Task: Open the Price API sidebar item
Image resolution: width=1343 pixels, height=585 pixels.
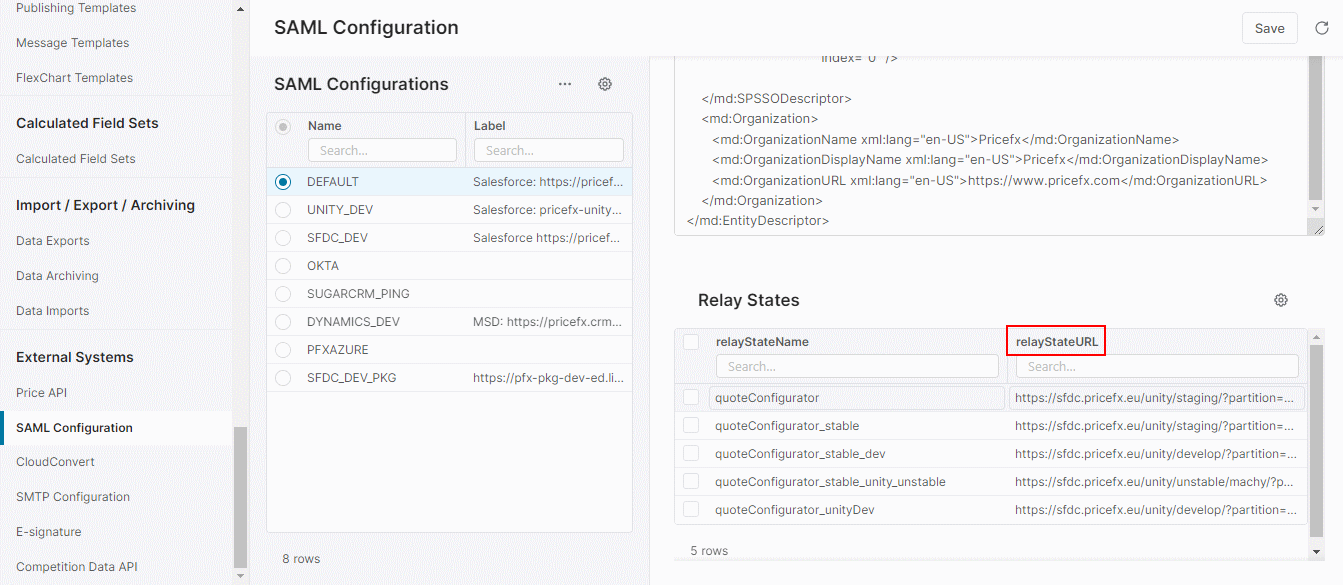Action: click(x=42, y=393)
